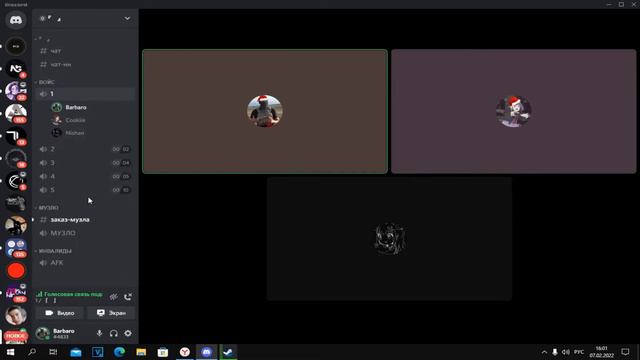The width and height of the screenshot is (640, 360).
Task: Switch РУС input language
Action: click(579, 352)
